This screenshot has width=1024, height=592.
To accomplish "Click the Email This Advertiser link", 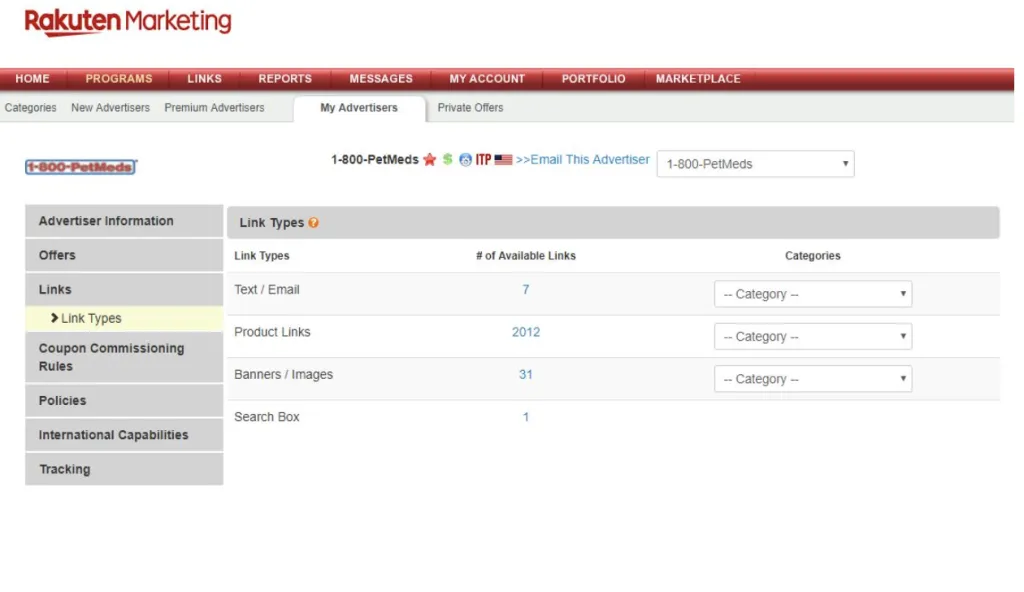I will [583, 159].
